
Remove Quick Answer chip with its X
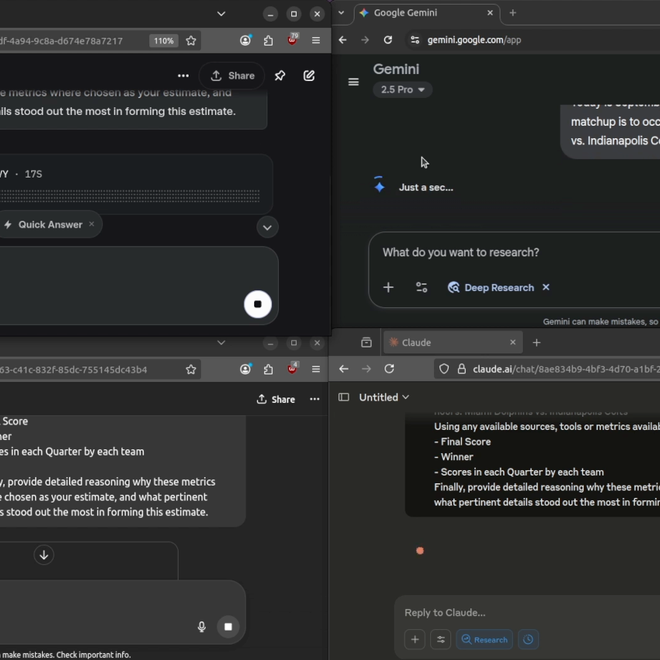91,224
